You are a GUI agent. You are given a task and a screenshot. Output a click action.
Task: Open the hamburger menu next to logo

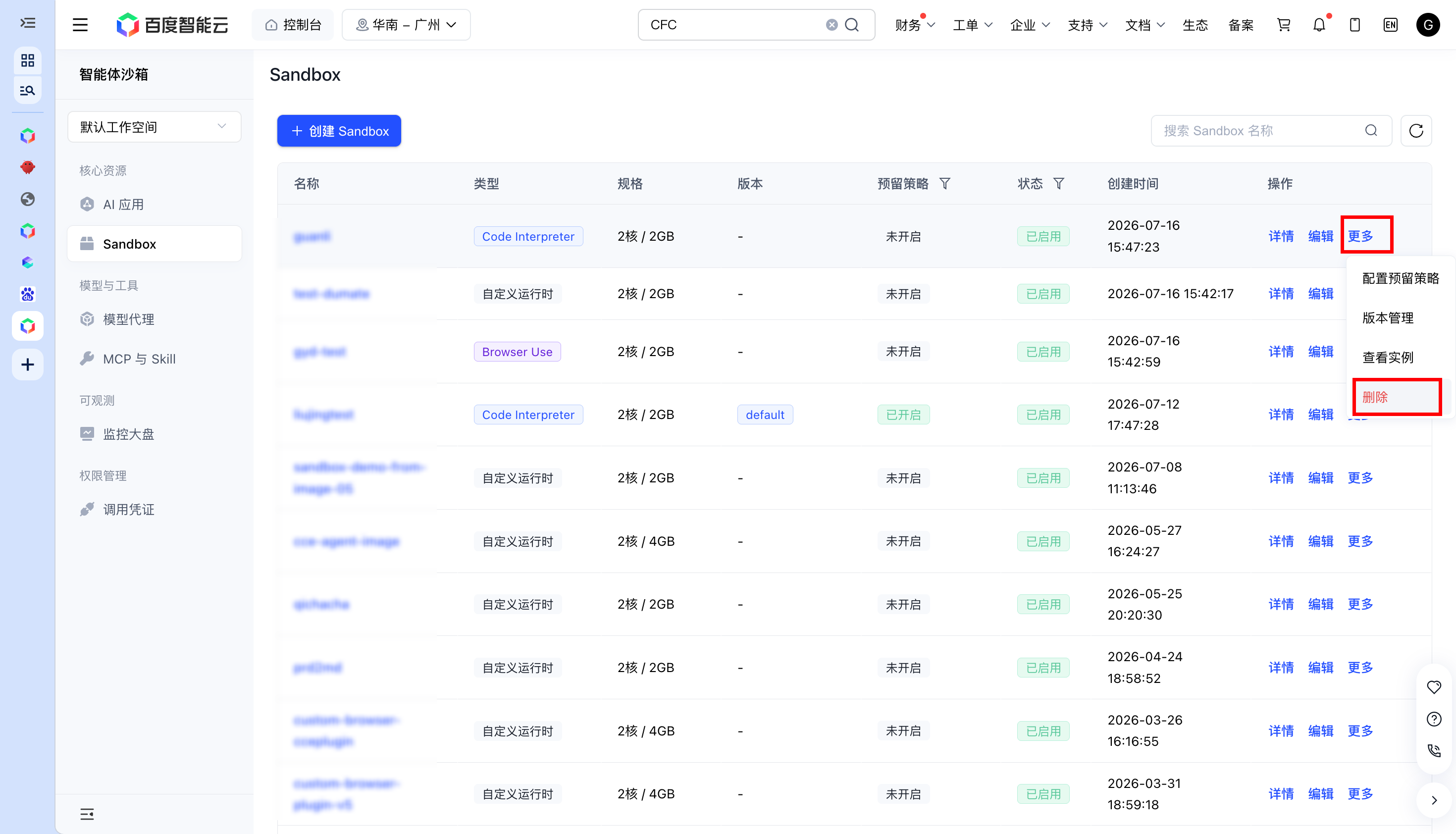tap(80, 25)
